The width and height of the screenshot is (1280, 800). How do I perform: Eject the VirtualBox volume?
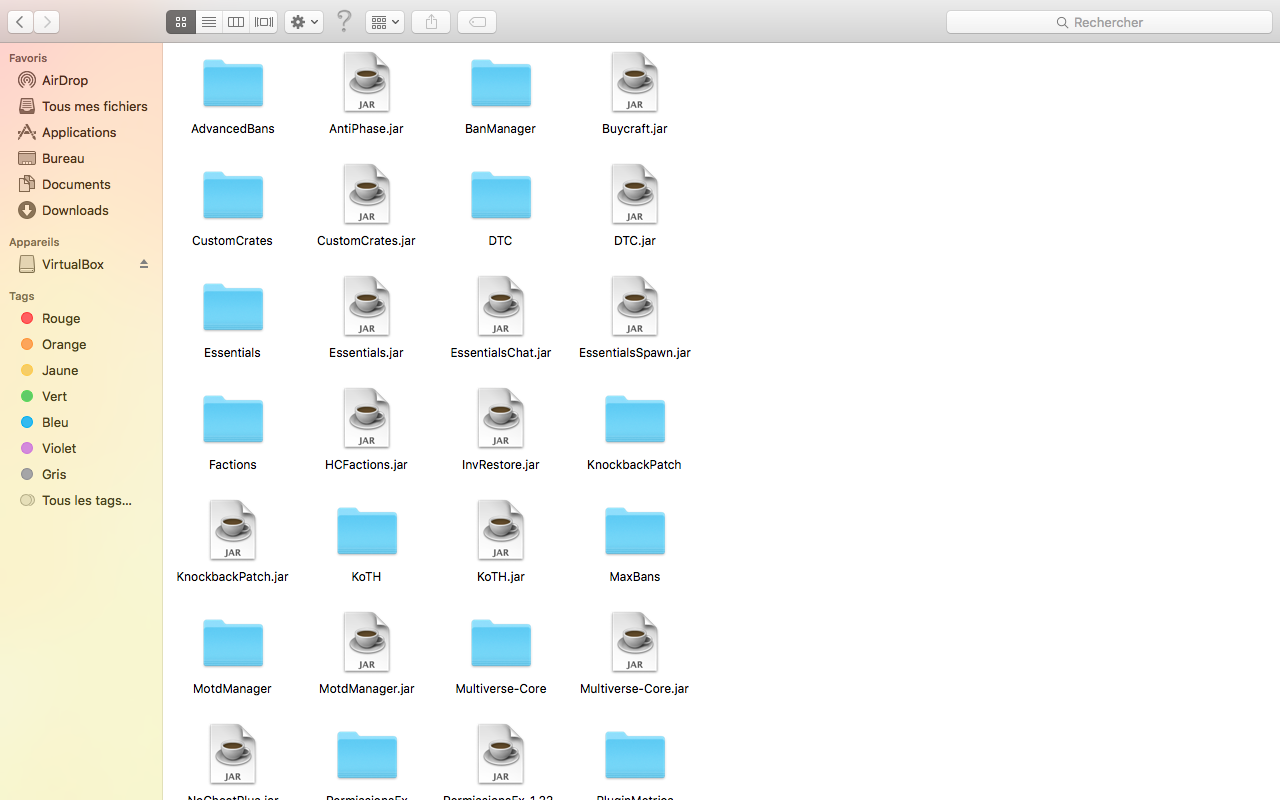click(144, 264)
